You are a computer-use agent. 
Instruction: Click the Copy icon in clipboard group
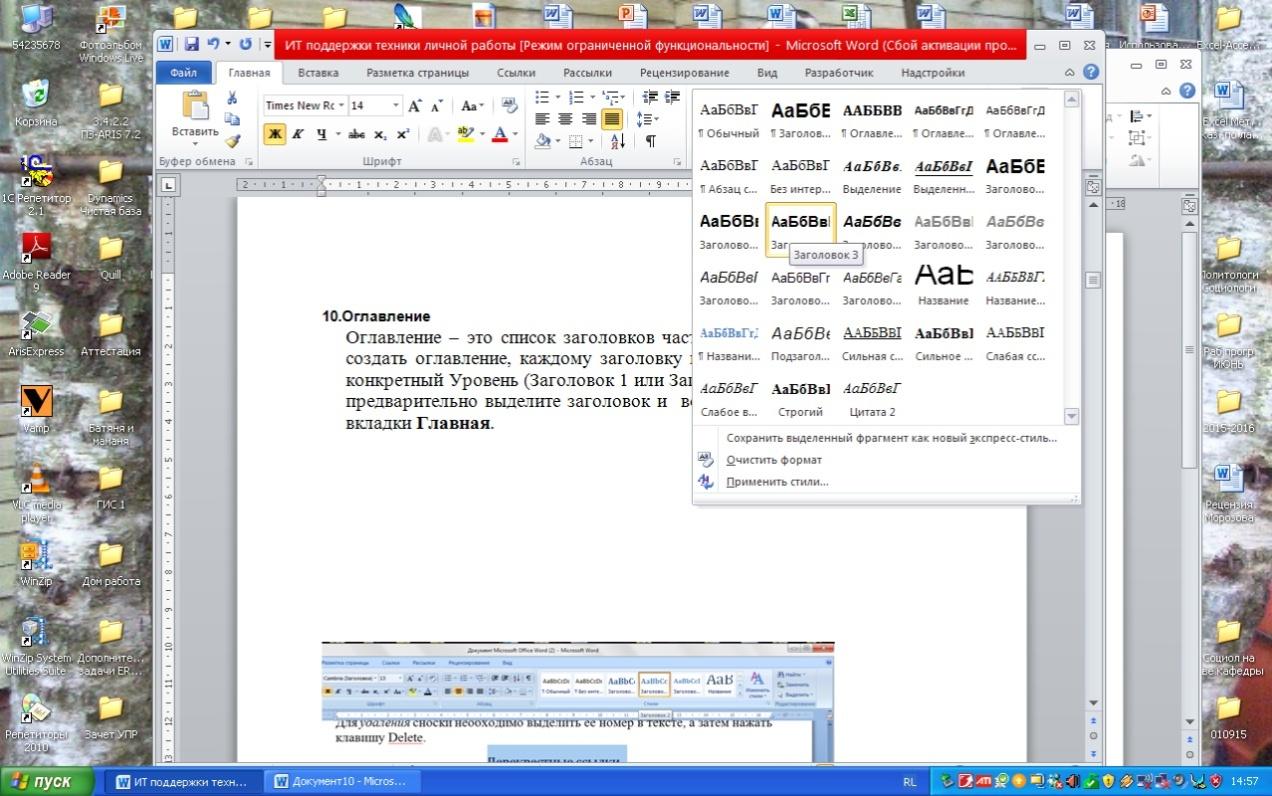coord(232,120)
